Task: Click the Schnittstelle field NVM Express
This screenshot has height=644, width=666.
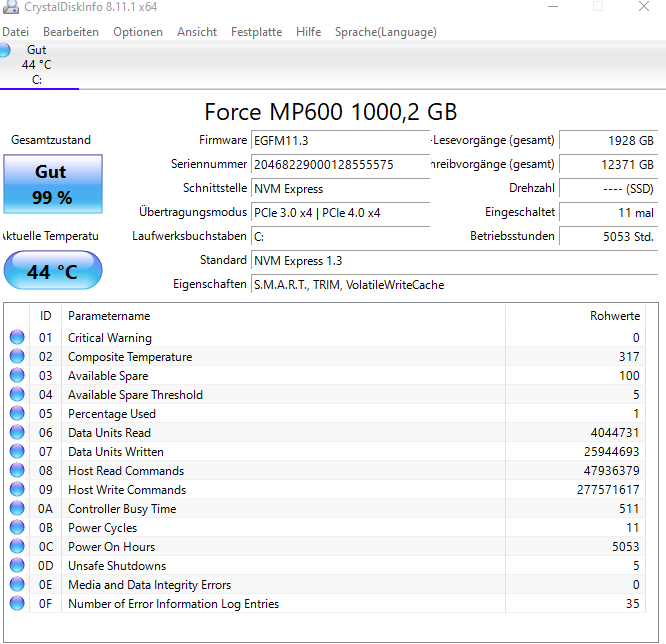Action: (341, 189)
